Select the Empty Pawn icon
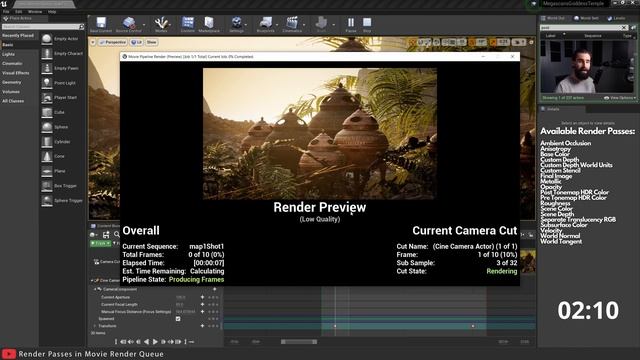 (47, 68)
